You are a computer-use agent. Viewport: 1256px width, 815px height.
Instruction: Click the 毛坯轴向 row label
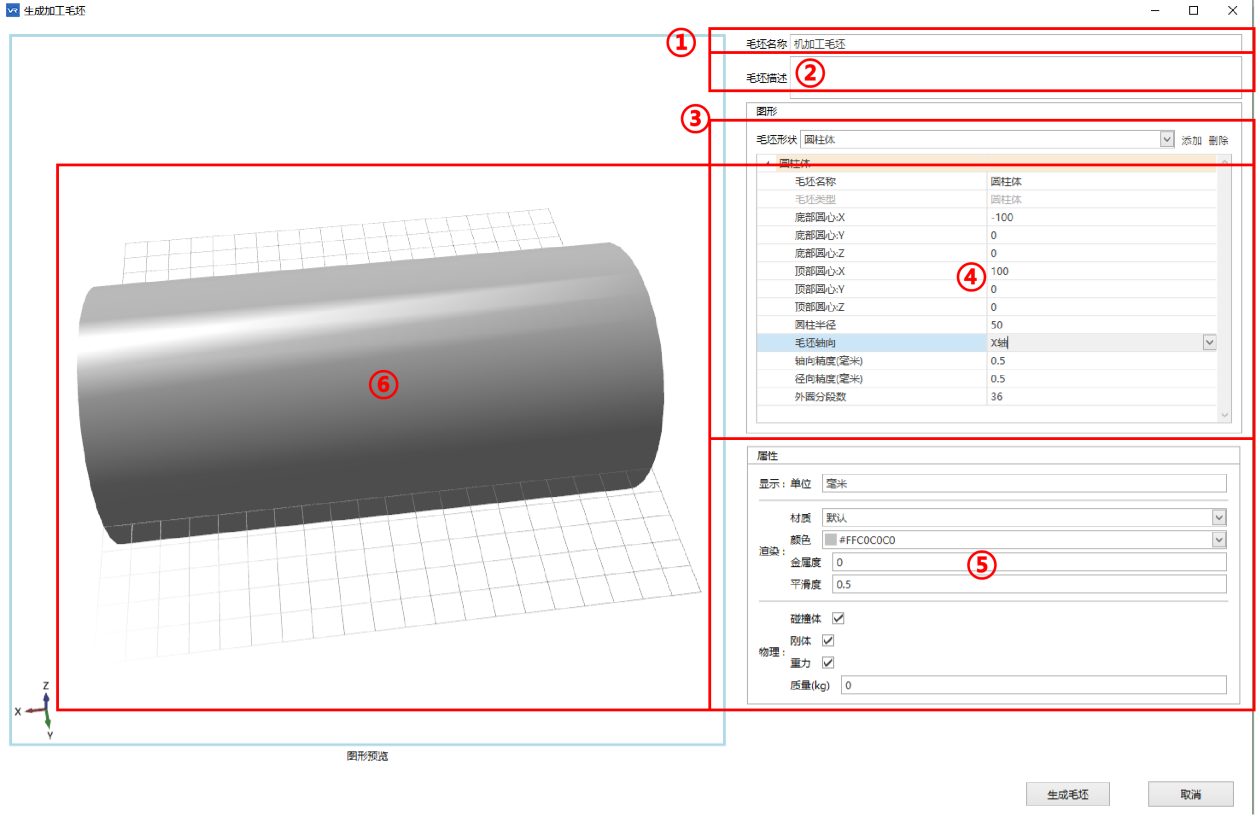[815, 343]
